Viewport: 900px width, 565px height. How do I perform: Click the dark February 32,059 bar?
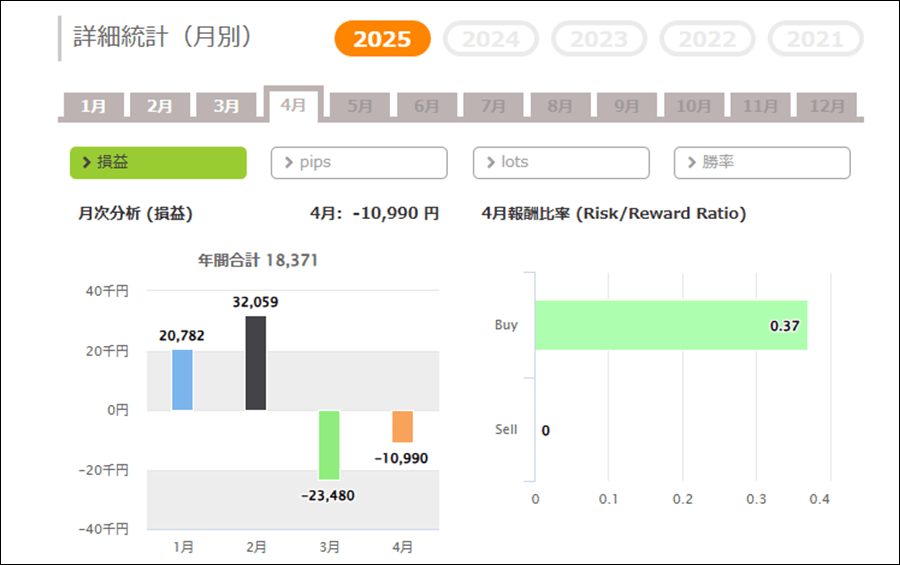(256, 362)
